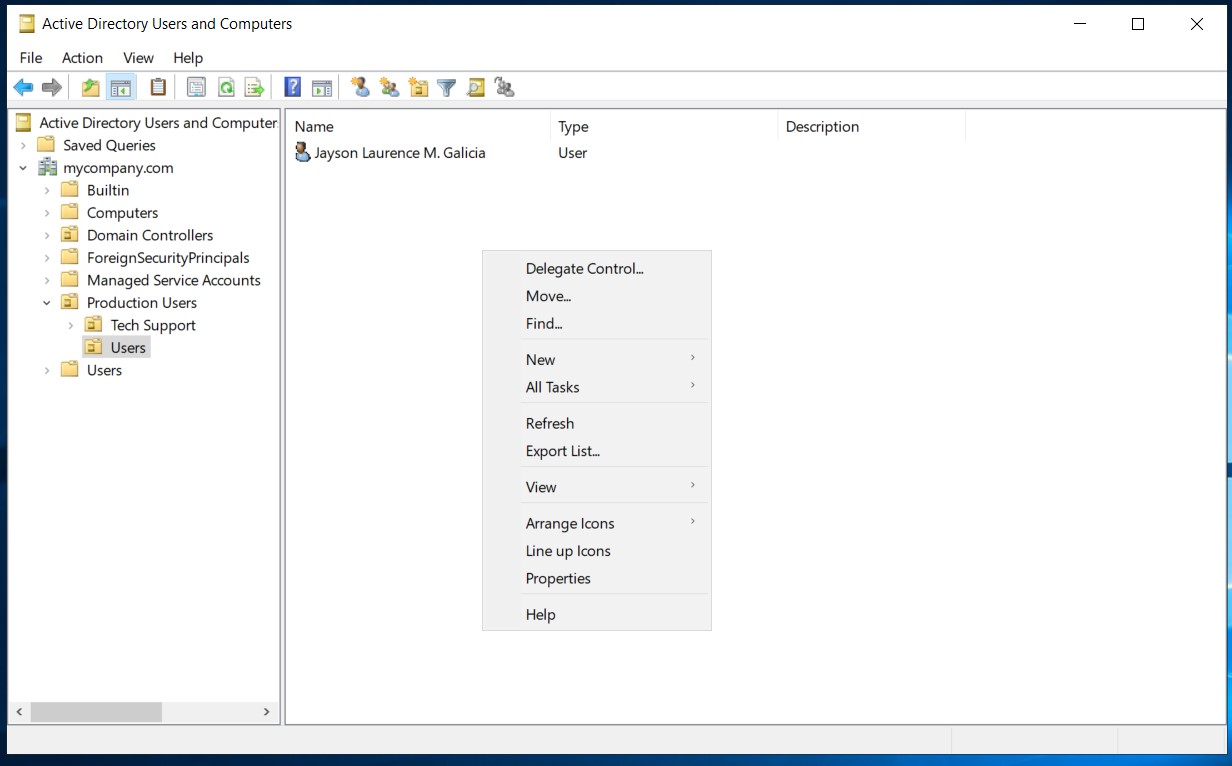The width and height of the screenshot is (1232, 766).
Task: Click the Export List toolbar icon
Action: click(x=255, y=88)
